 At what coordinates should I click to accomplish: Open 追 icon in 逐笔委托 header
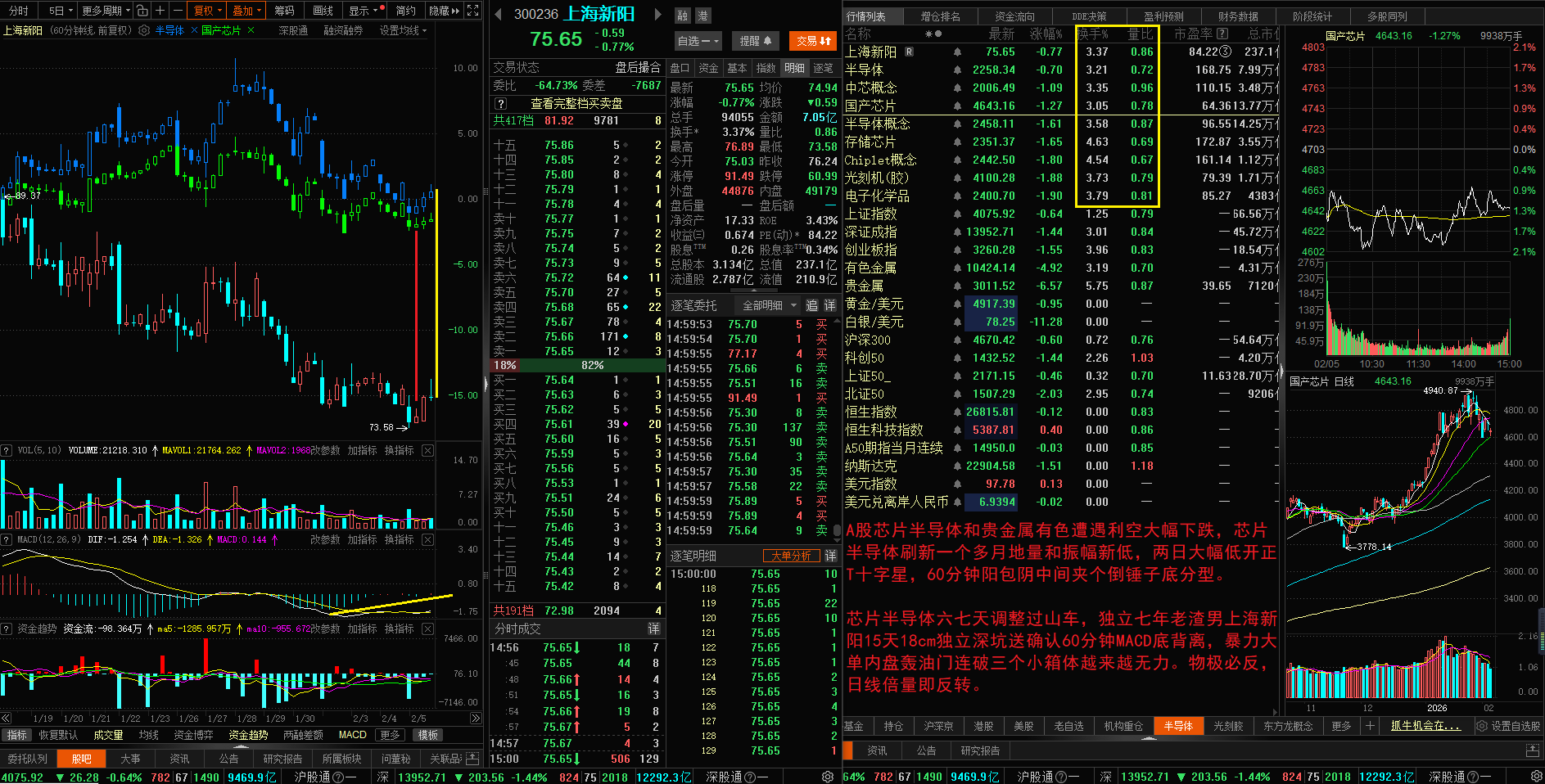[811, 305]
